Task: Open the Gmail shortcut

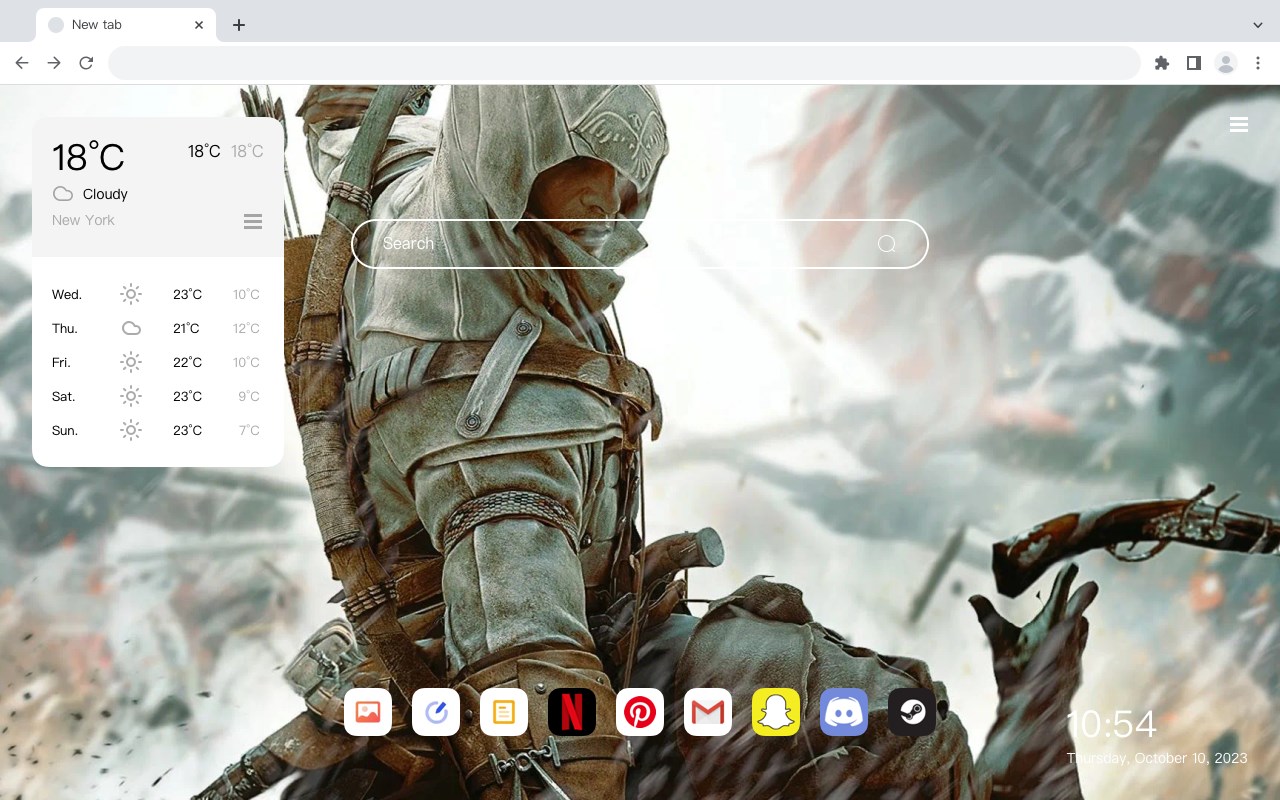Action: (x=708, y=712)
